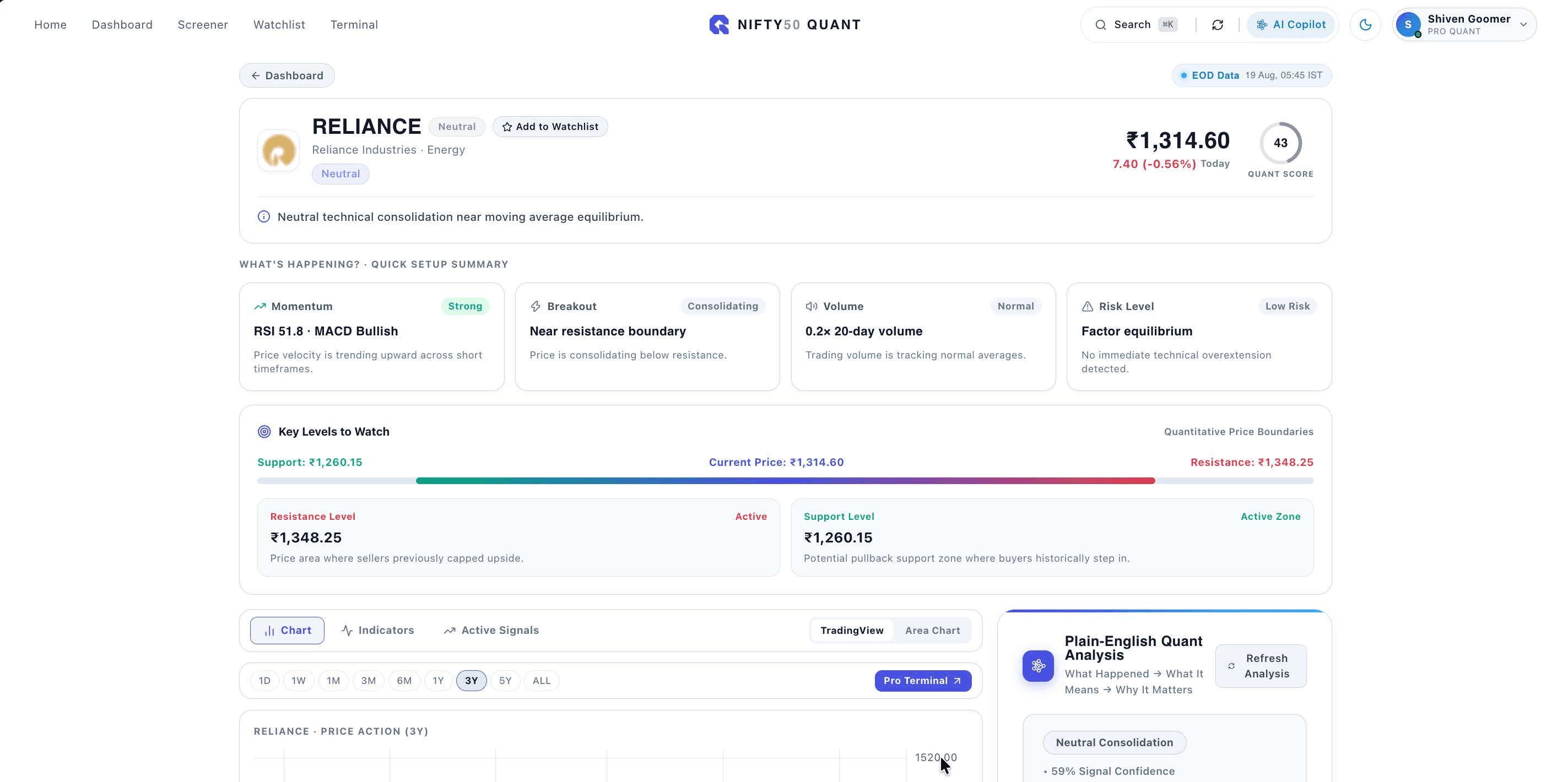This screenshot has width=1568, height=782.
Task: Open the Active Signals tab
Action: coord(491,631)
